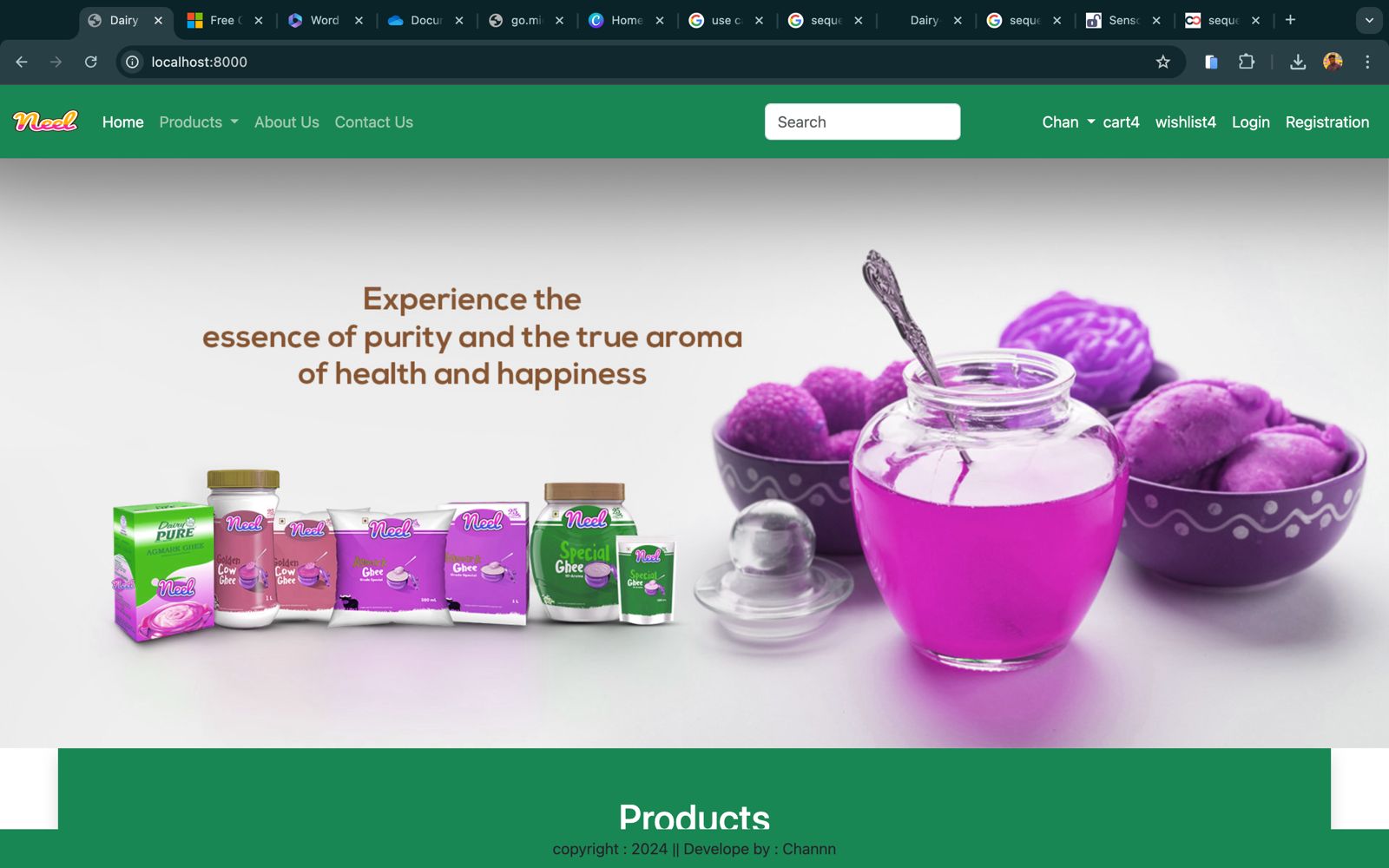Open the browser extensions puzzle icon
The height and width of the screenshot is (868, 1389).
1247,62
